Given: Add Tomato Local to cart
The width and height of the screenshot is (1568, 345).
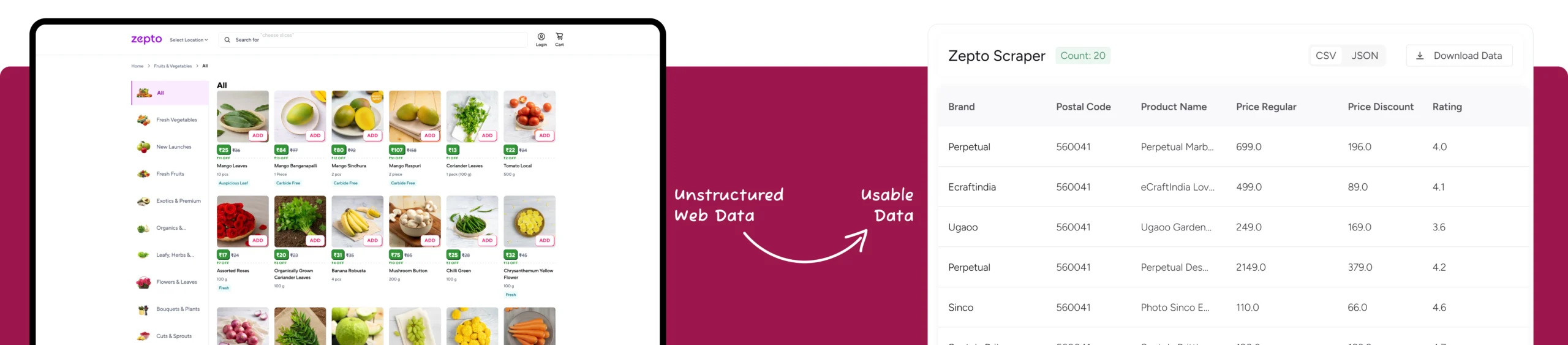Looking at the screenshot, I should pyautogui.click(x=544, y=135).
